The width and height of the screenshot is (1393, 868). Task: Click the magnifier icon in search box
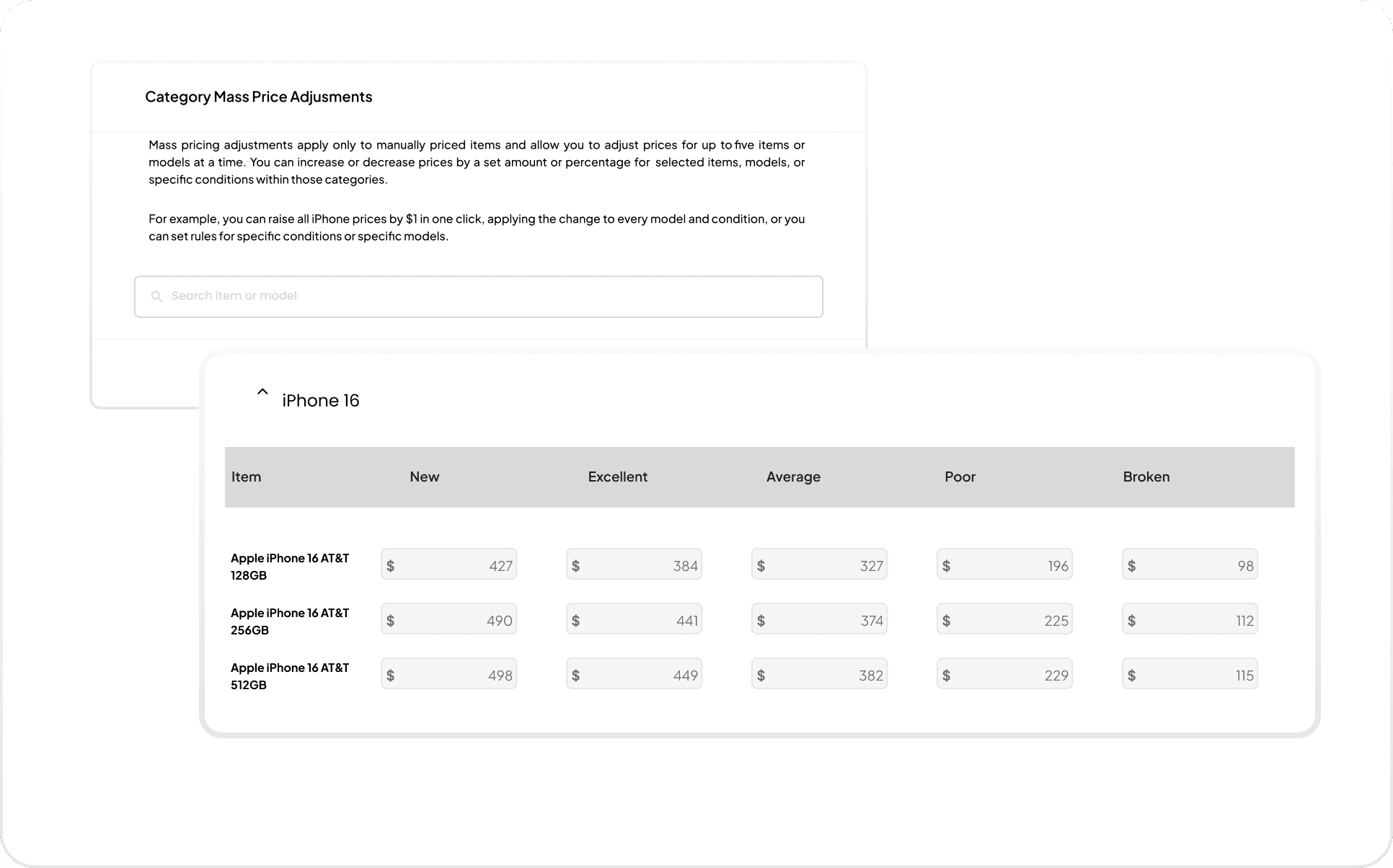click(x=156, y=296)
